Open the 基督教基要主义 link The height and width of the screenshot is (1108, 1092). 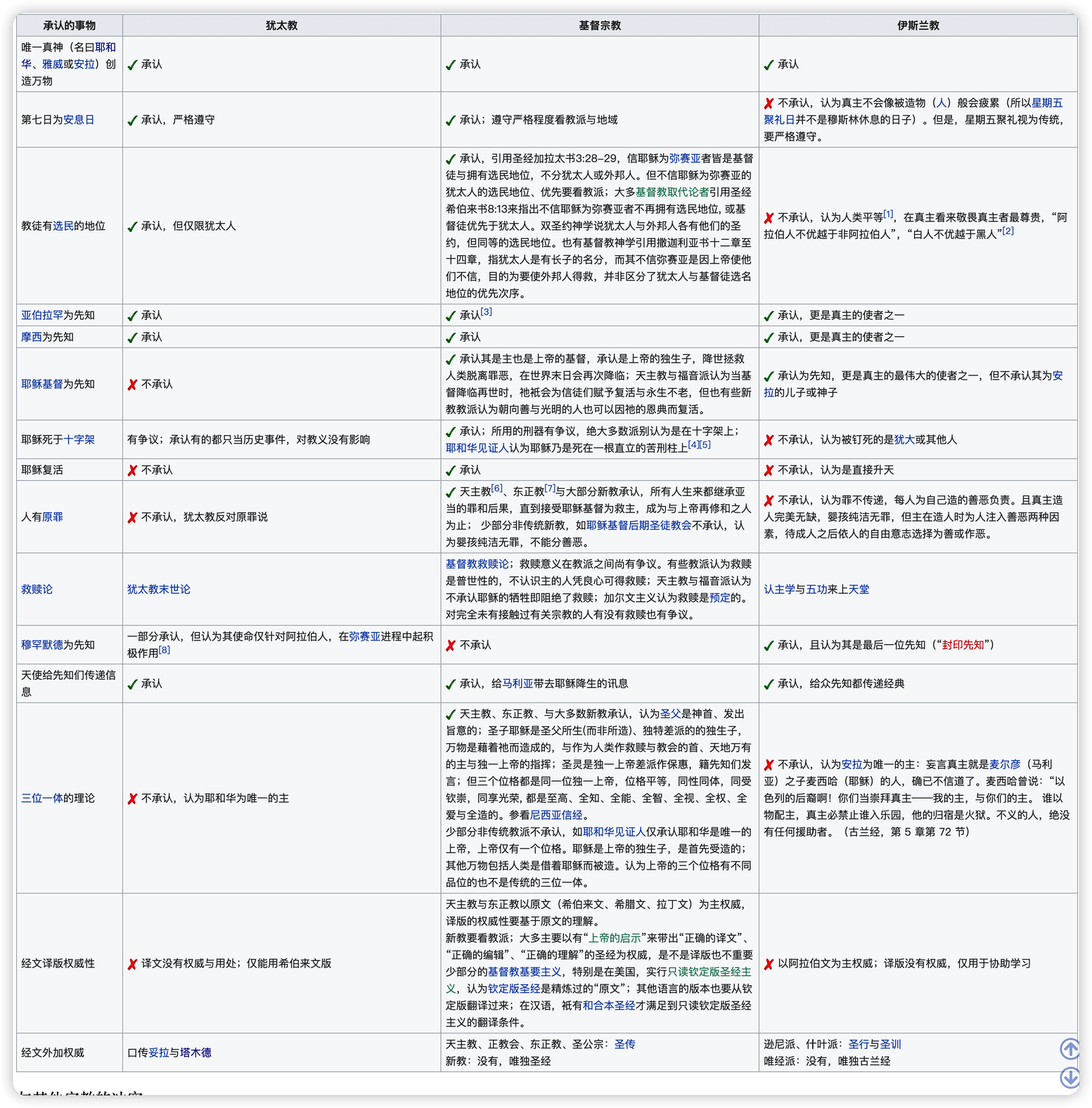coord(525,972)
